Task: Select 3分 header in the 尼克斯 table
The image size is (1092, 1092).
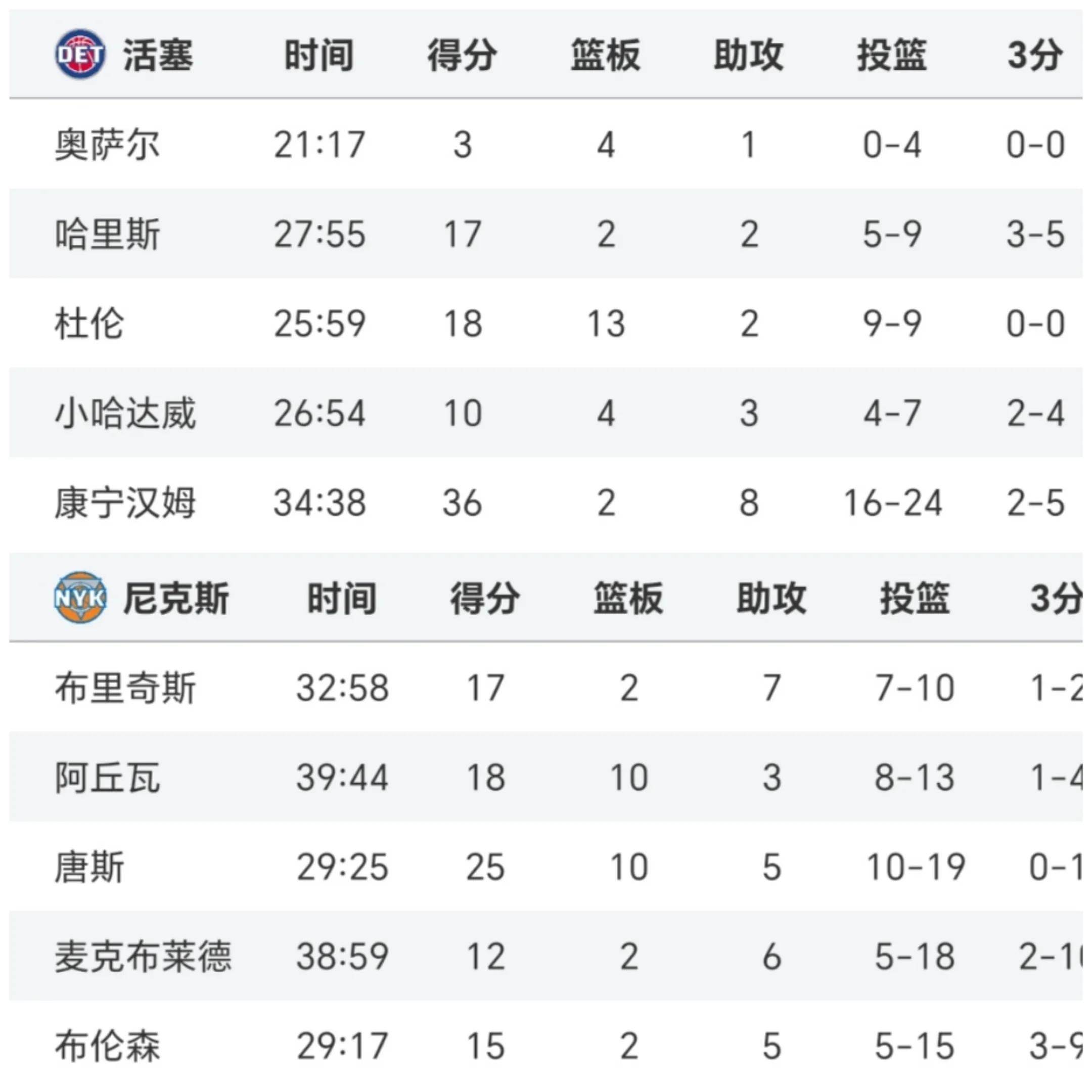Action: coord(1055,599)
